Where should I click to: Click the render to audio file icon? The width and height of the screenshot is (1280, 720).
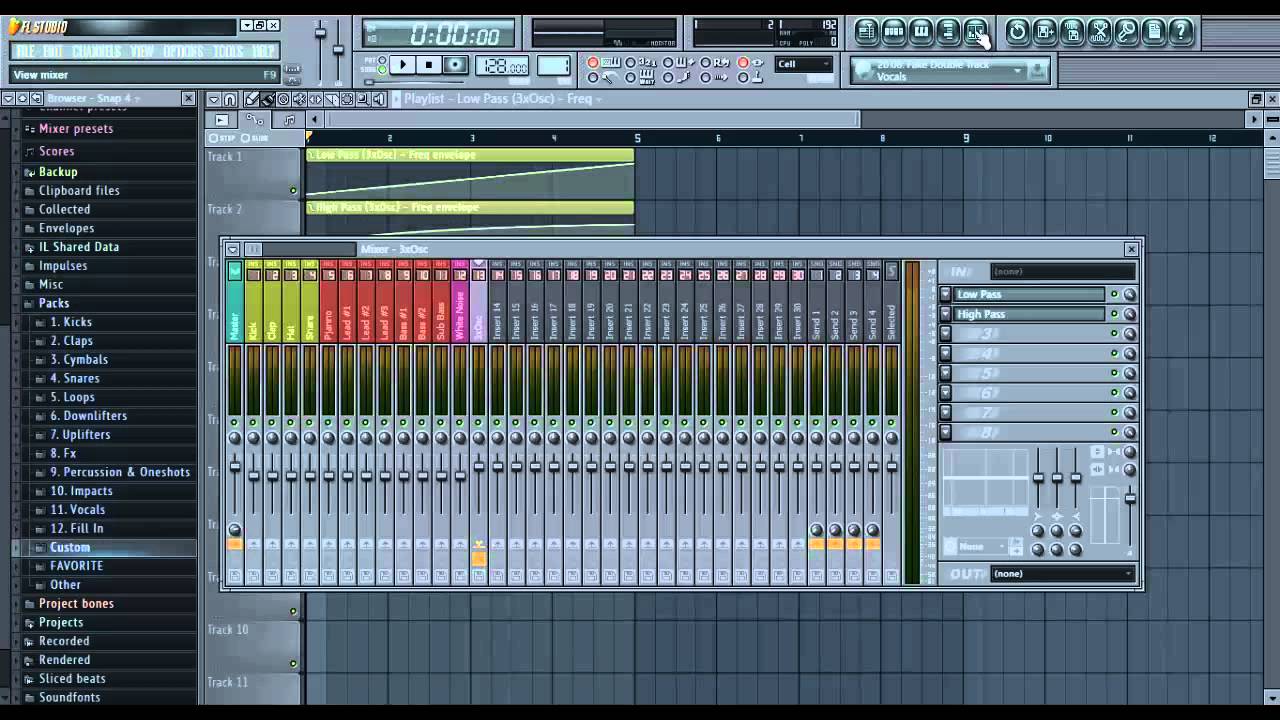click(x=1072, y=32)
